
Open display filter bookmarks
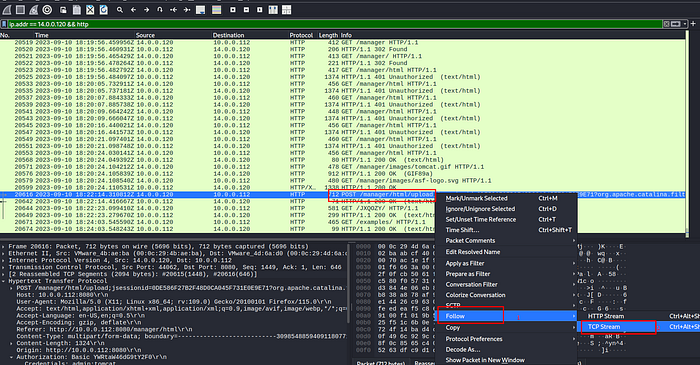pyautogui.click(x=4, y=24)
